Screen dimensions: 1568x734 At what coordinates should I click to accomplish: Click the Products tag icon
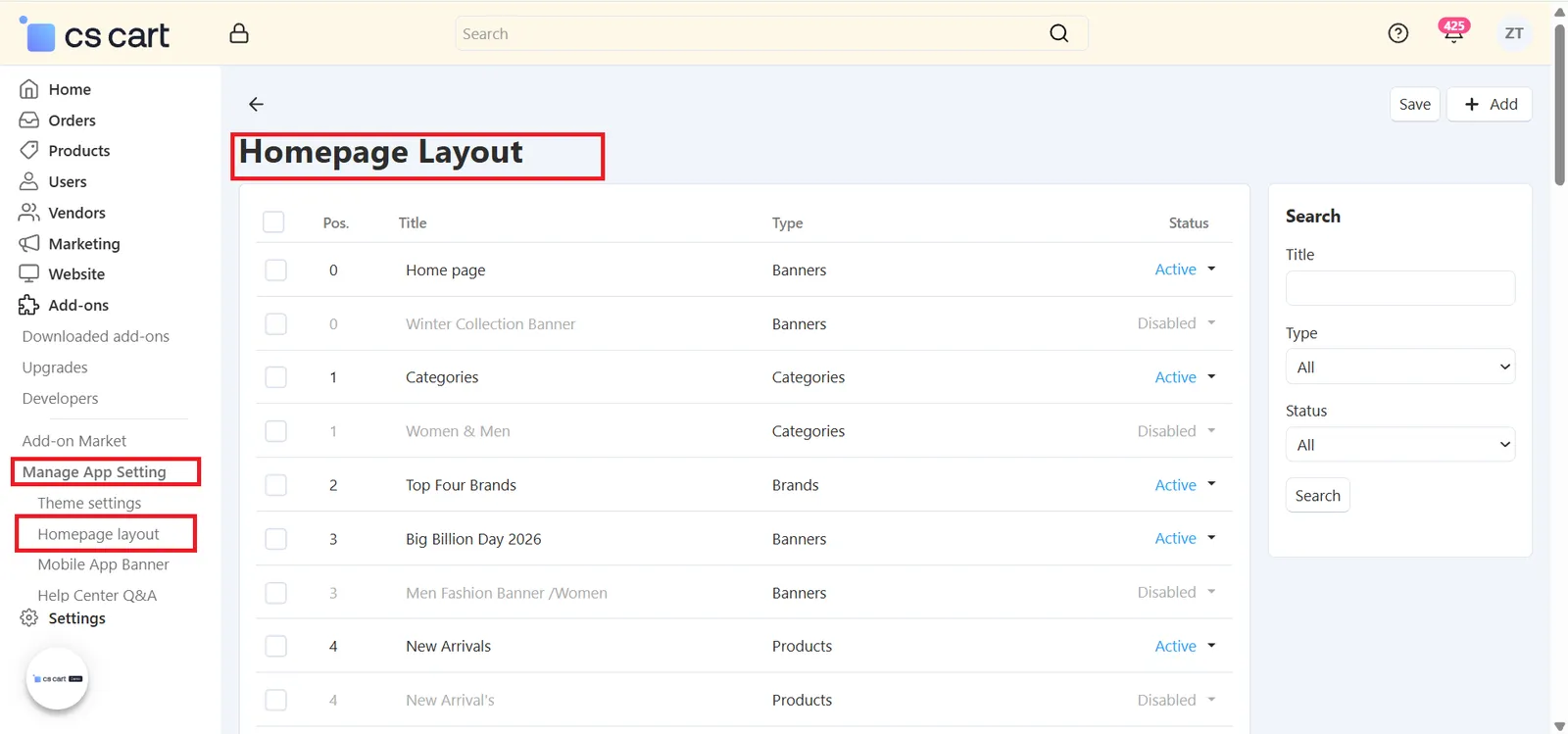coord(29,150)
